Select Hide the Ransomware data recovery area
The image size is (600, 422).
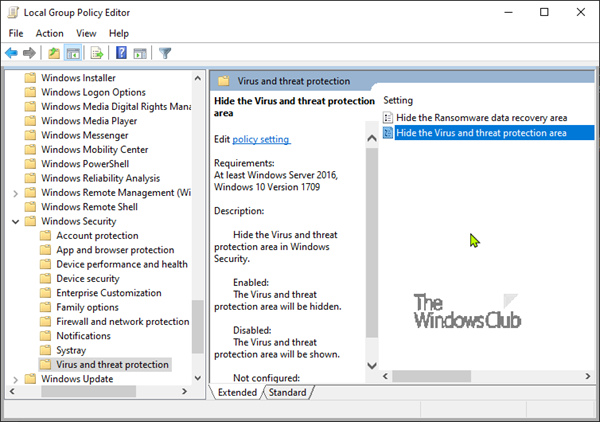click(x=481, y=118)
